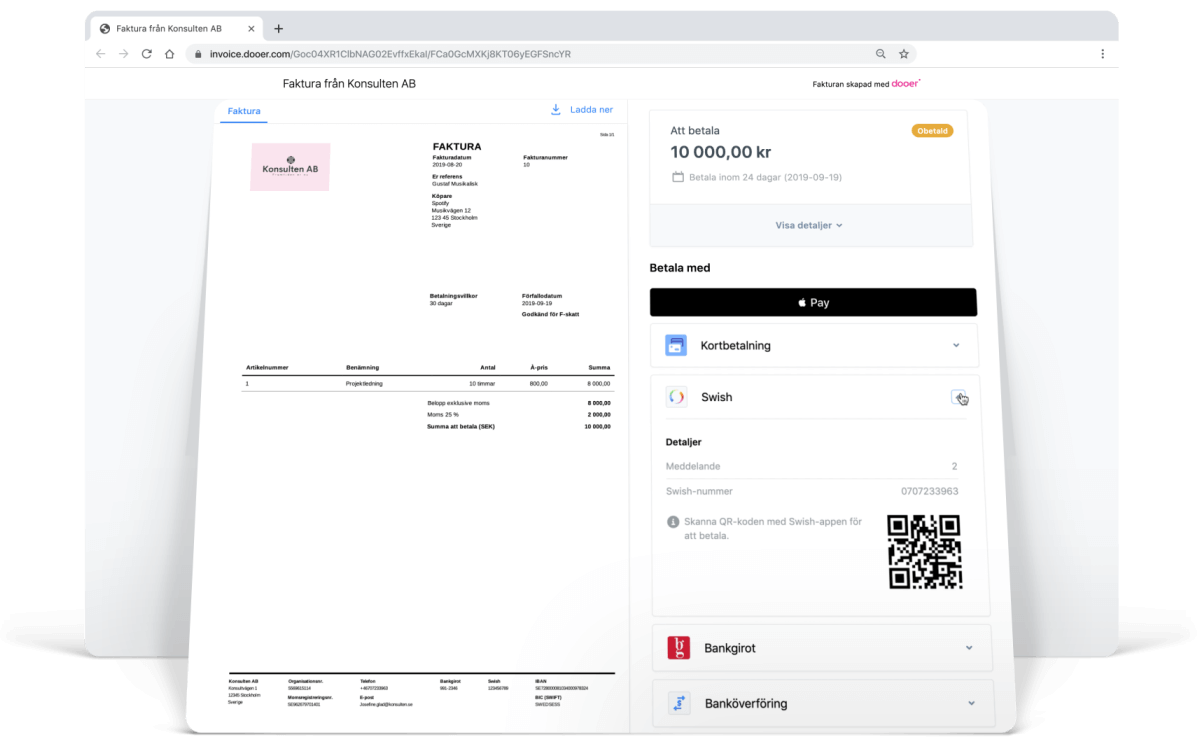The width and height of the screenshot is (1200, 750).
Task: Expand Visa detaljer
Action: pos(809,225)
